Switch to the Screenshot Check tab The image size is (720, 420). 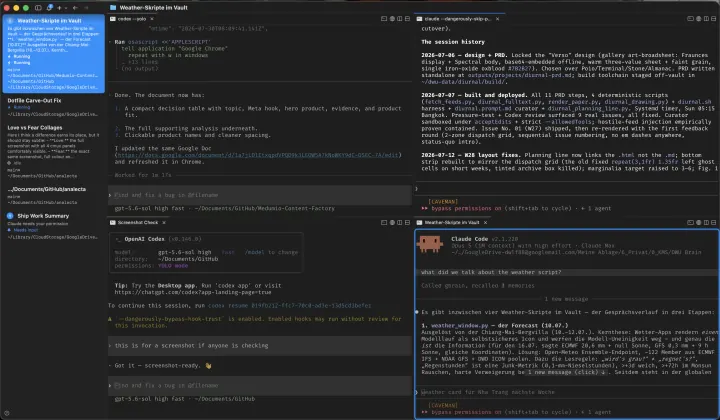coord(138,223)
